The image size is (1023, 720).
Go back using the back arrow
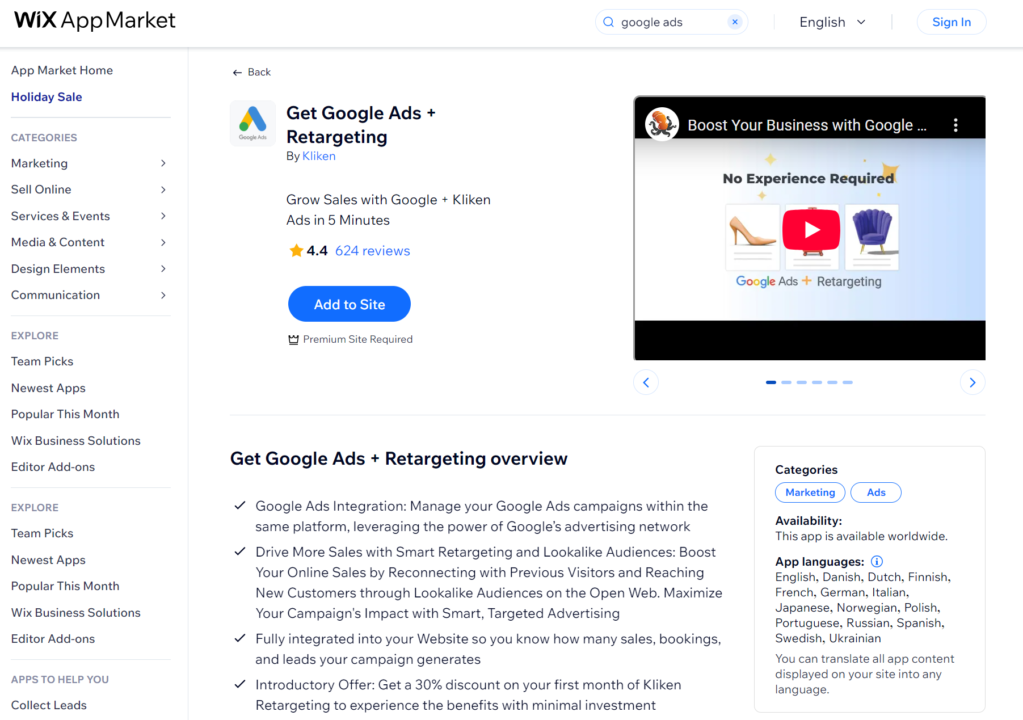click(x=237, y=71)
